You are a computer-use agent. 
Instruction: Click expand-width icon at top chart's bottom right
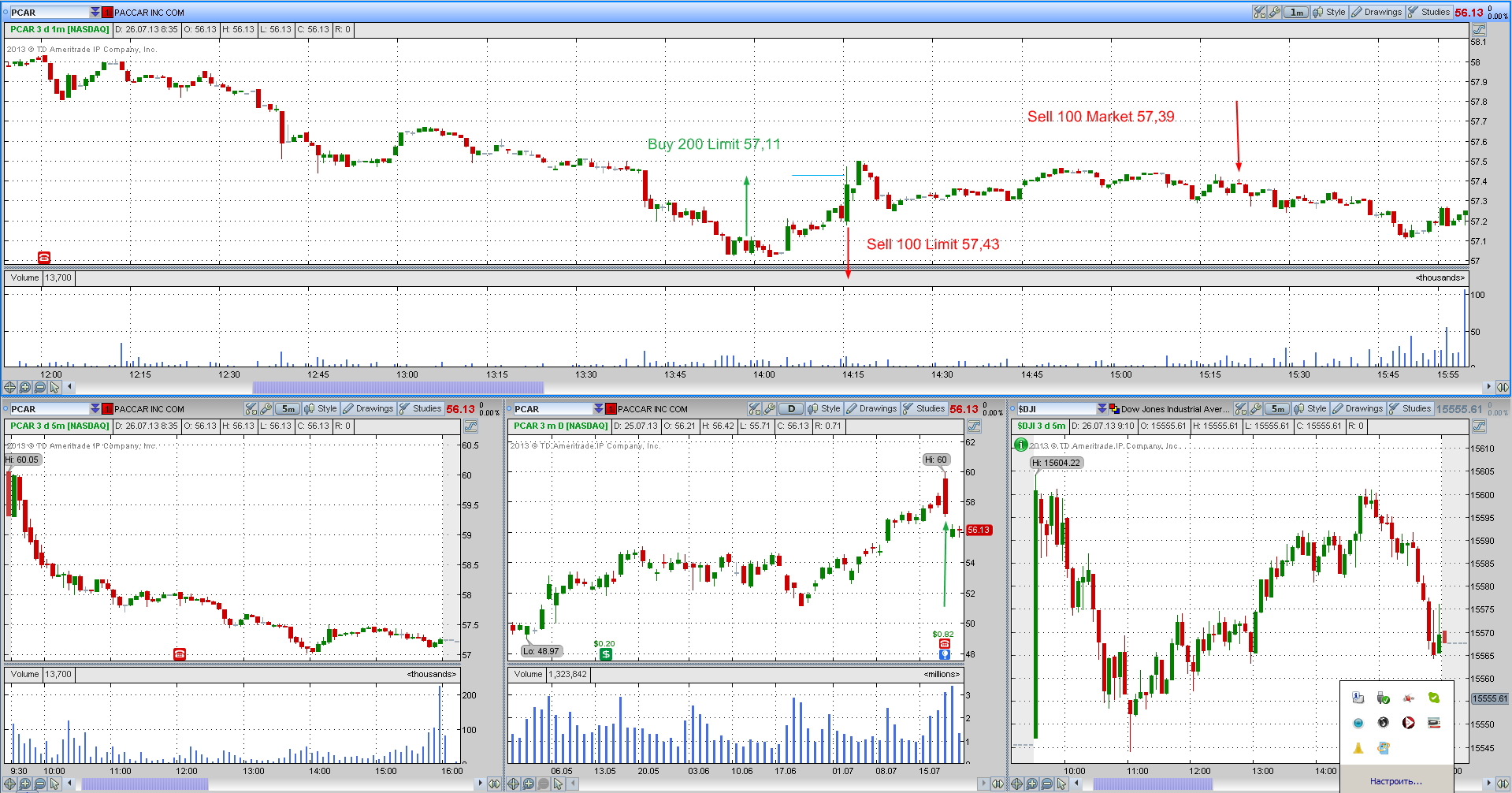(1503, 387)
